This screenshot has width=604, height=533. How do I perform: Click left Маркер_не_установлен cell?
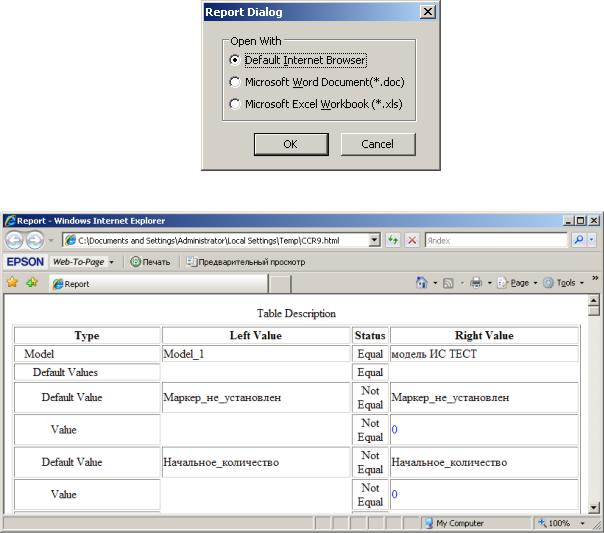[x=256, y=397]
